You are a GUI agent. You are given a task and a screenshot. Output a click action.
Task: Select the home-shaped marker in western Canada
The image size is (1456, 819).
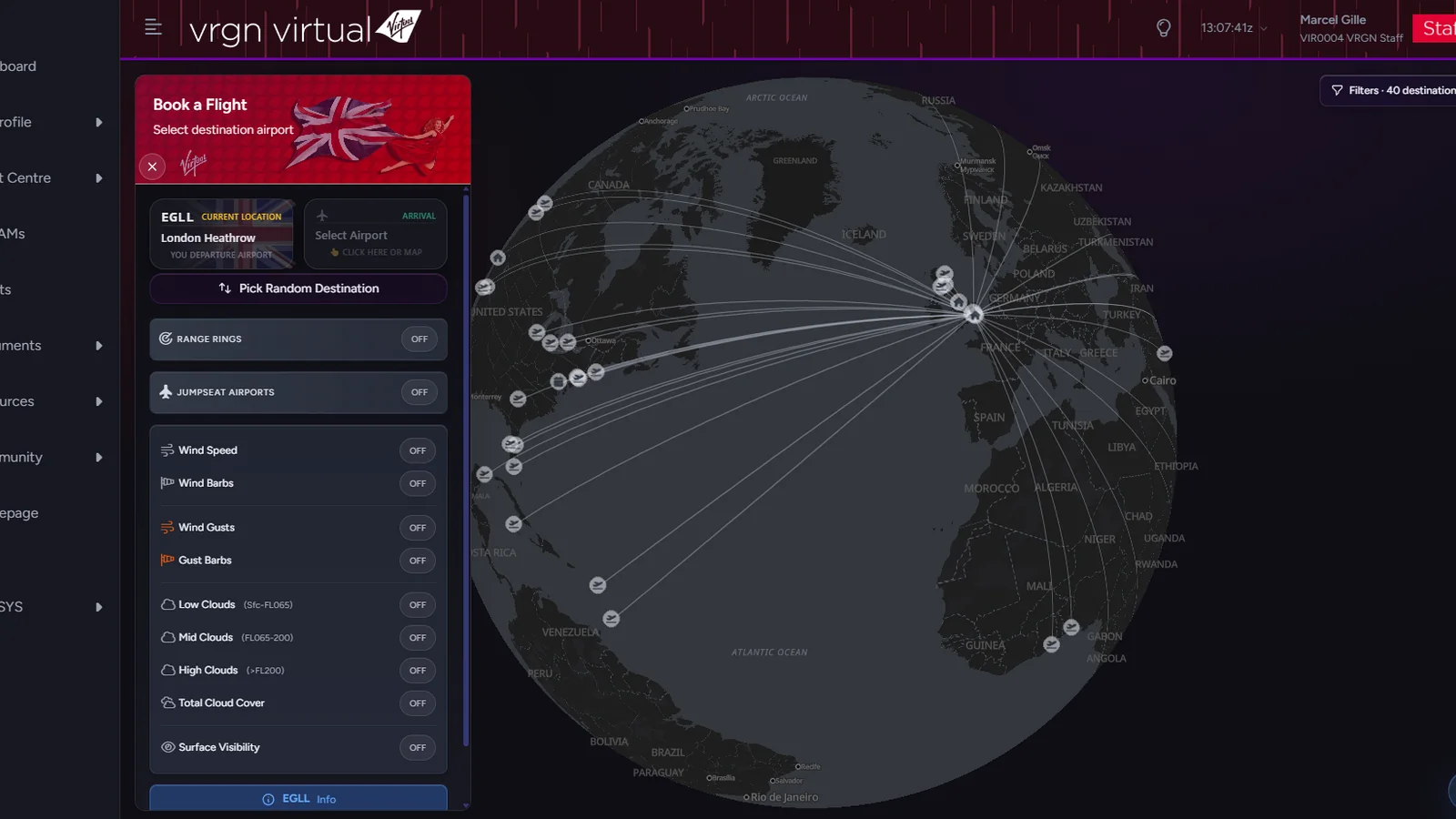[x=498, y=258]
